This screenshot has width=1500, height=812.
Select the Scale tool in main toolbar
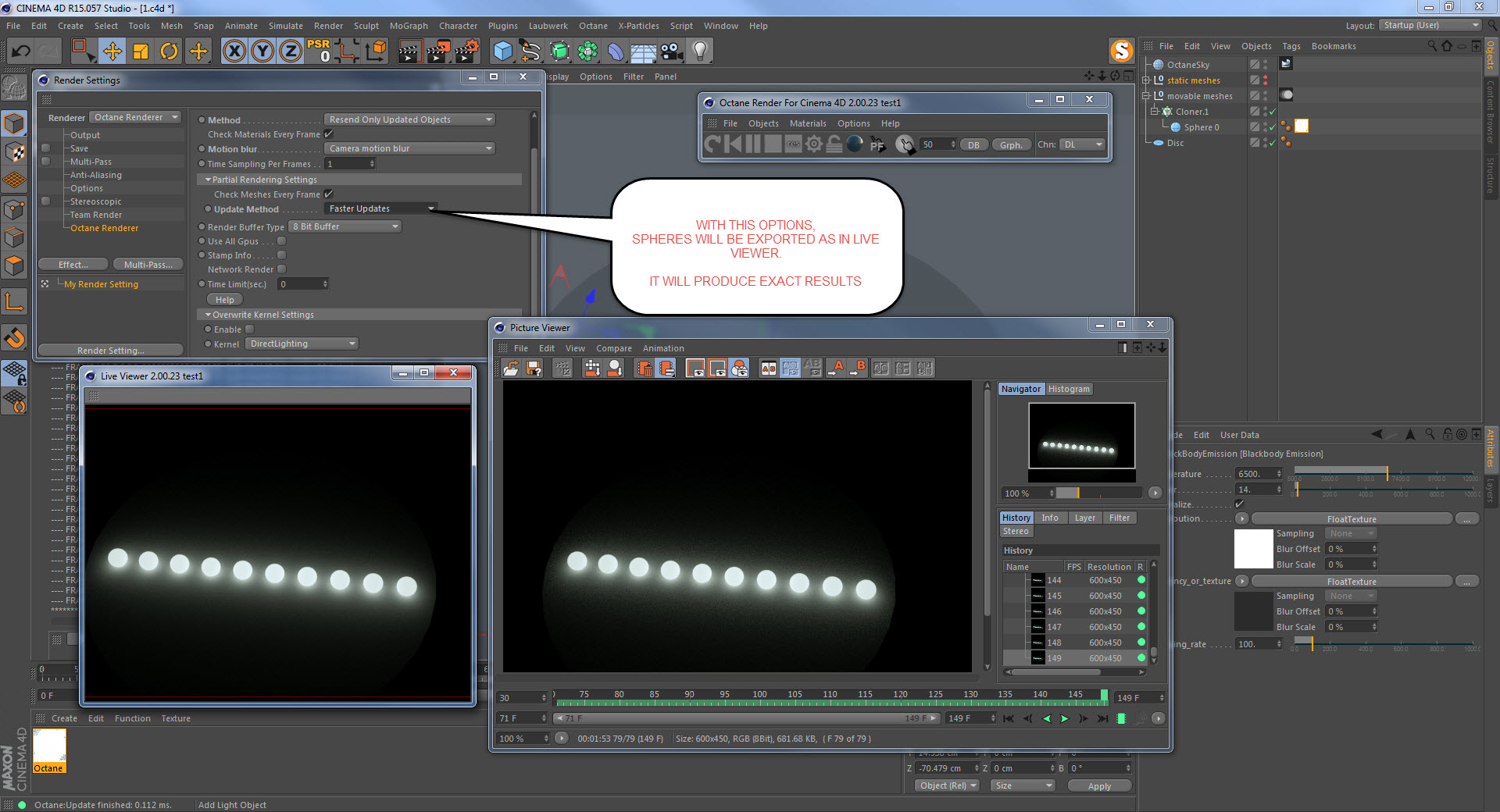tap(141, 52)
